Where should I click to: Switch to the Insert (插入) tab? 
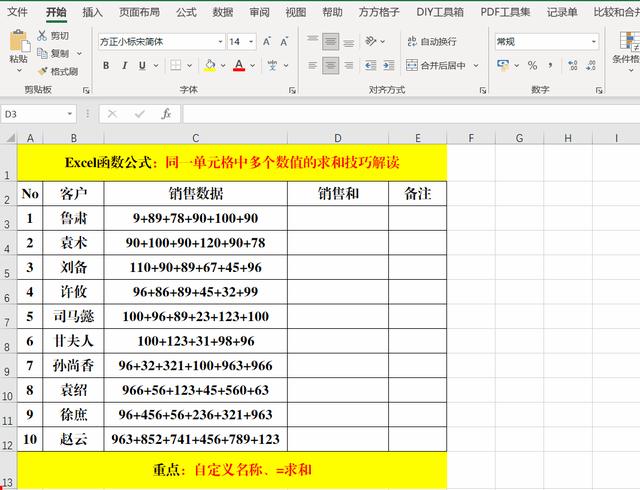click(x=92, y=12)
